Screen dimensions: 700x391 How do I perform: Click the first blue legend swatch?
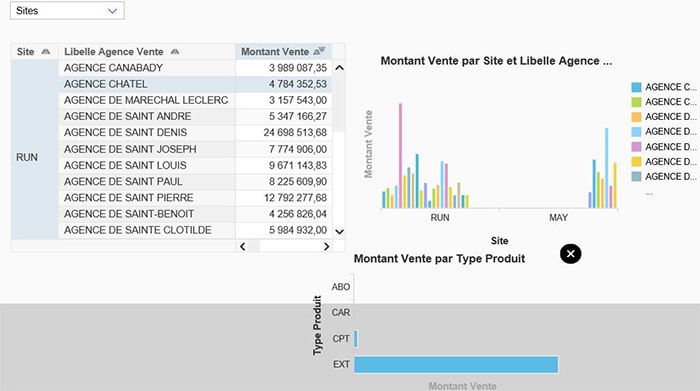(636, 87)
